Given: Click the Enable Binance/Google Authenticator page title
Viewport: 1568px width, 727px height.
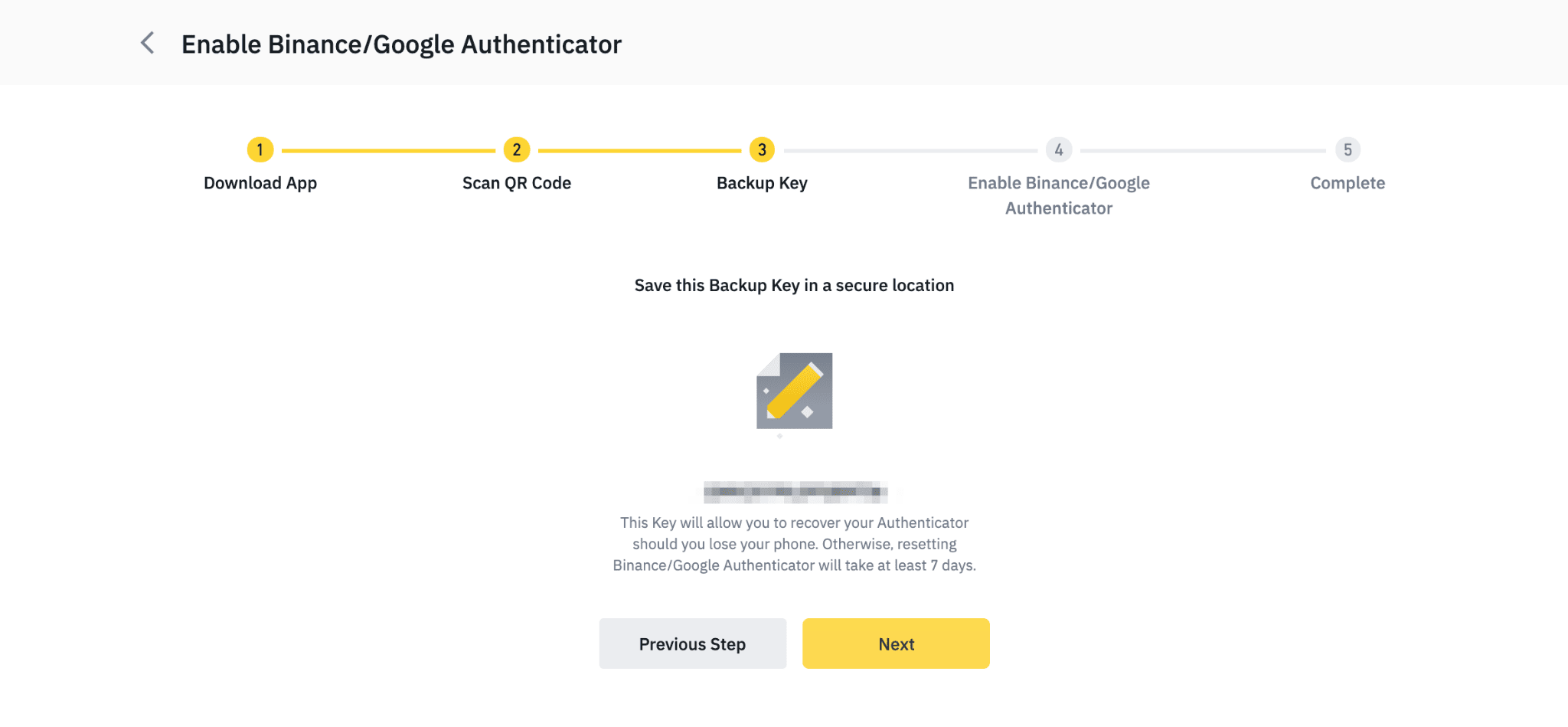Looking at the screenshot, I should point(401,44).
